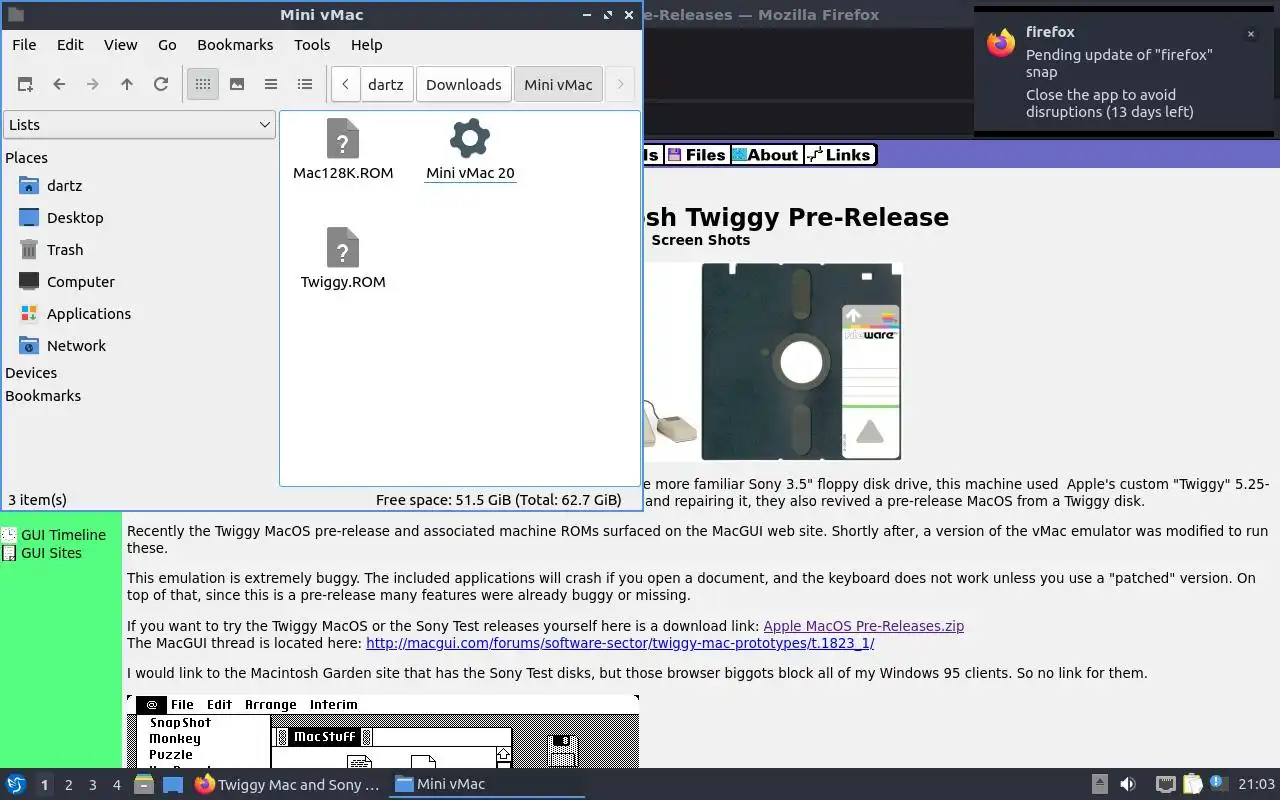Open the Tools menu
The width and height of the screenshot is (1280, 800).
coord(312,45)
